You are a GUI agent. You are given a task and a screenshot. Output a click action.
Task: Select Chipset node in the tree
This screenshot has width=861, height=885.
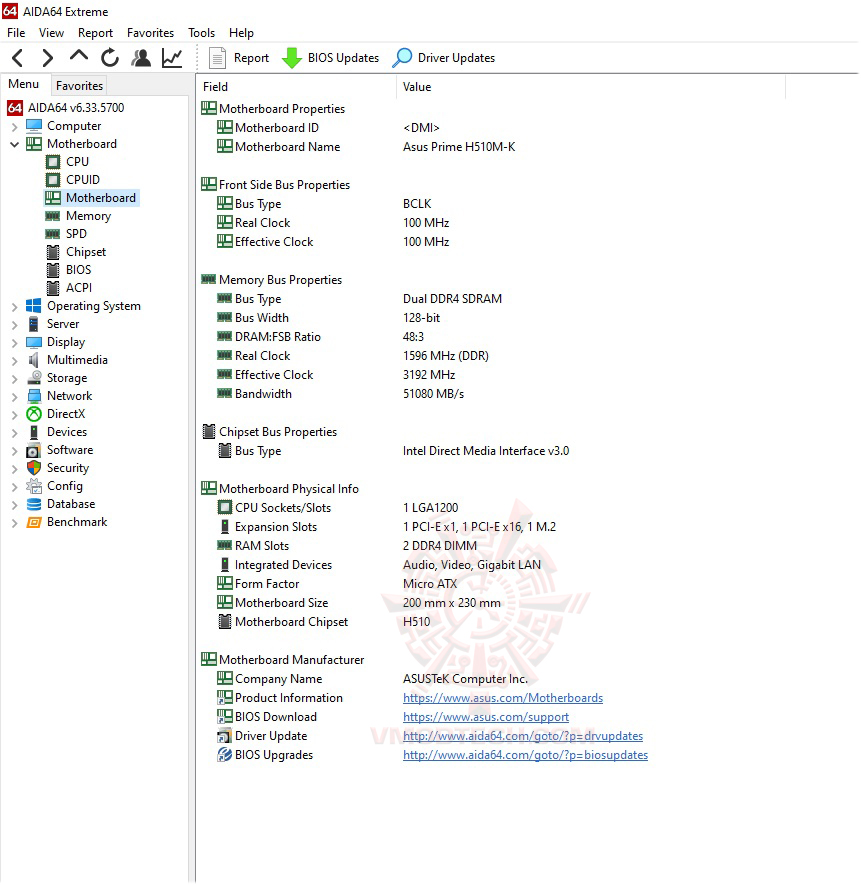[86, 252]
